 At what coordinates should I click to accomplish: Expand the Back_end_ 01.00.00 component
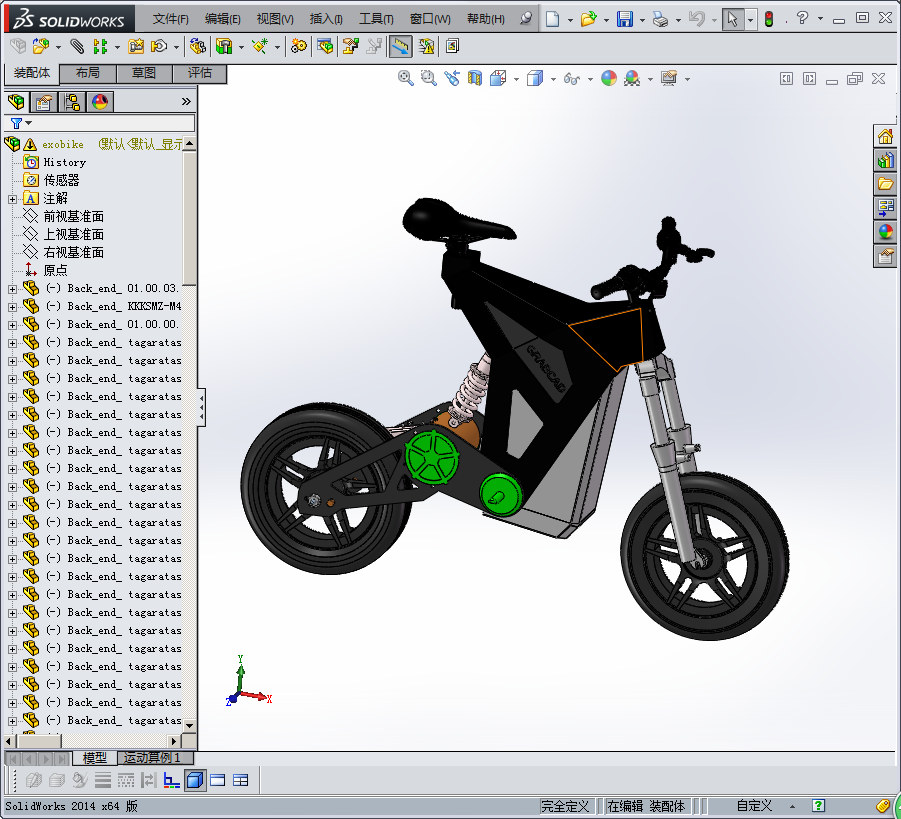(12, 325)
